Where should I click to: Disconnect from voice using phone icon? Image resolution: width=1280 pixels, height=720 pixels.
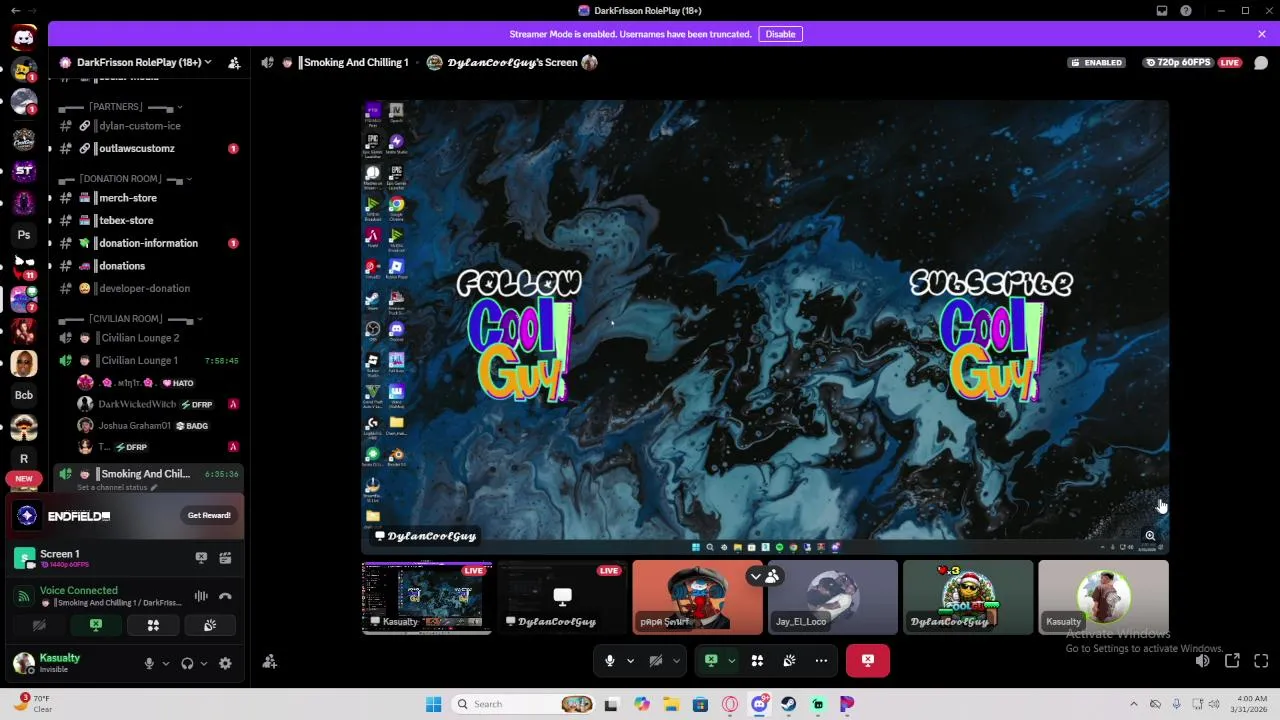[x=225, y=596]
